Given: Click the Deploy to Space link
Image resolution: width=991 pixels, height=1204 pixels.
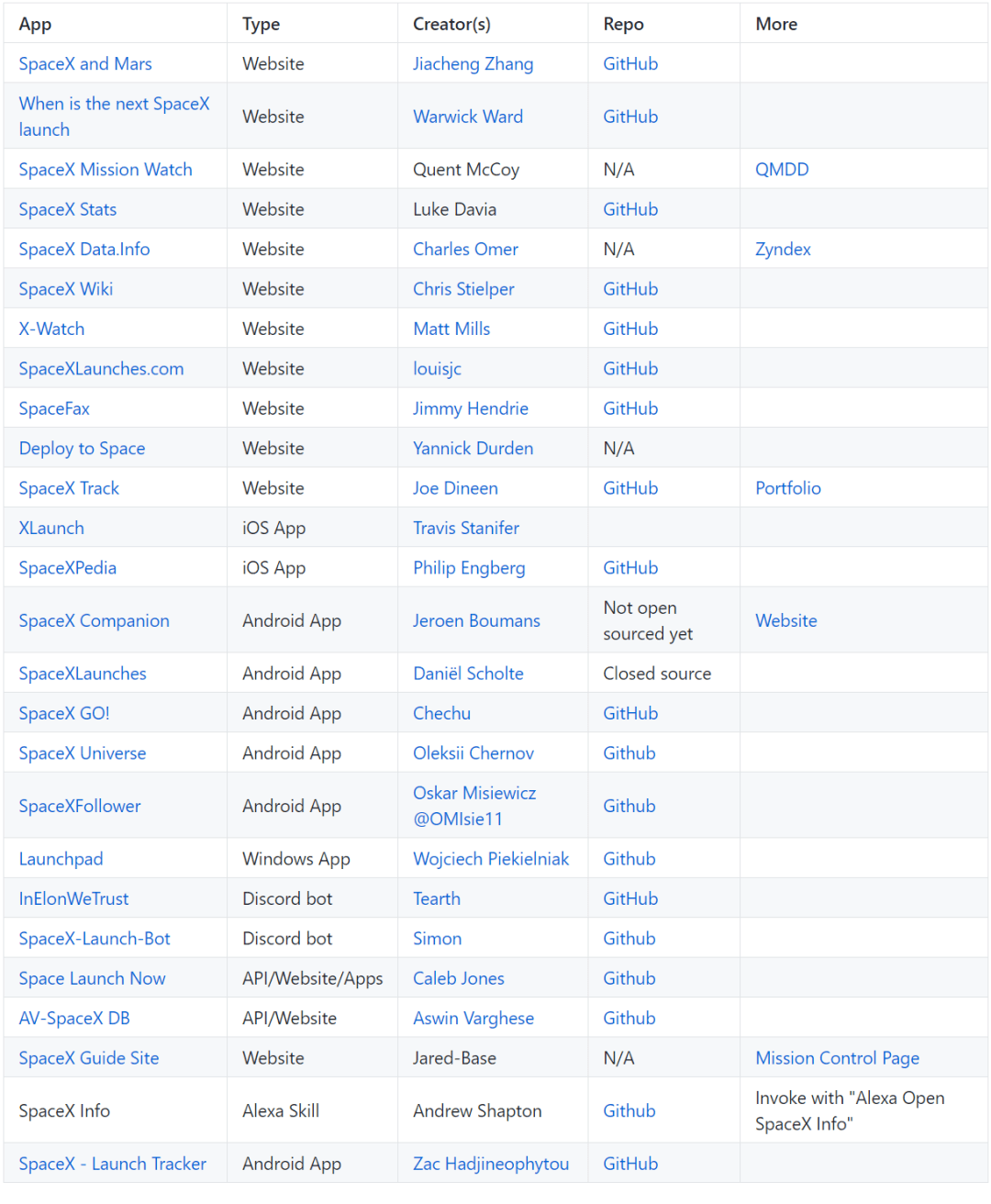Looking at the screenshot, I should [x=82, y=449].
